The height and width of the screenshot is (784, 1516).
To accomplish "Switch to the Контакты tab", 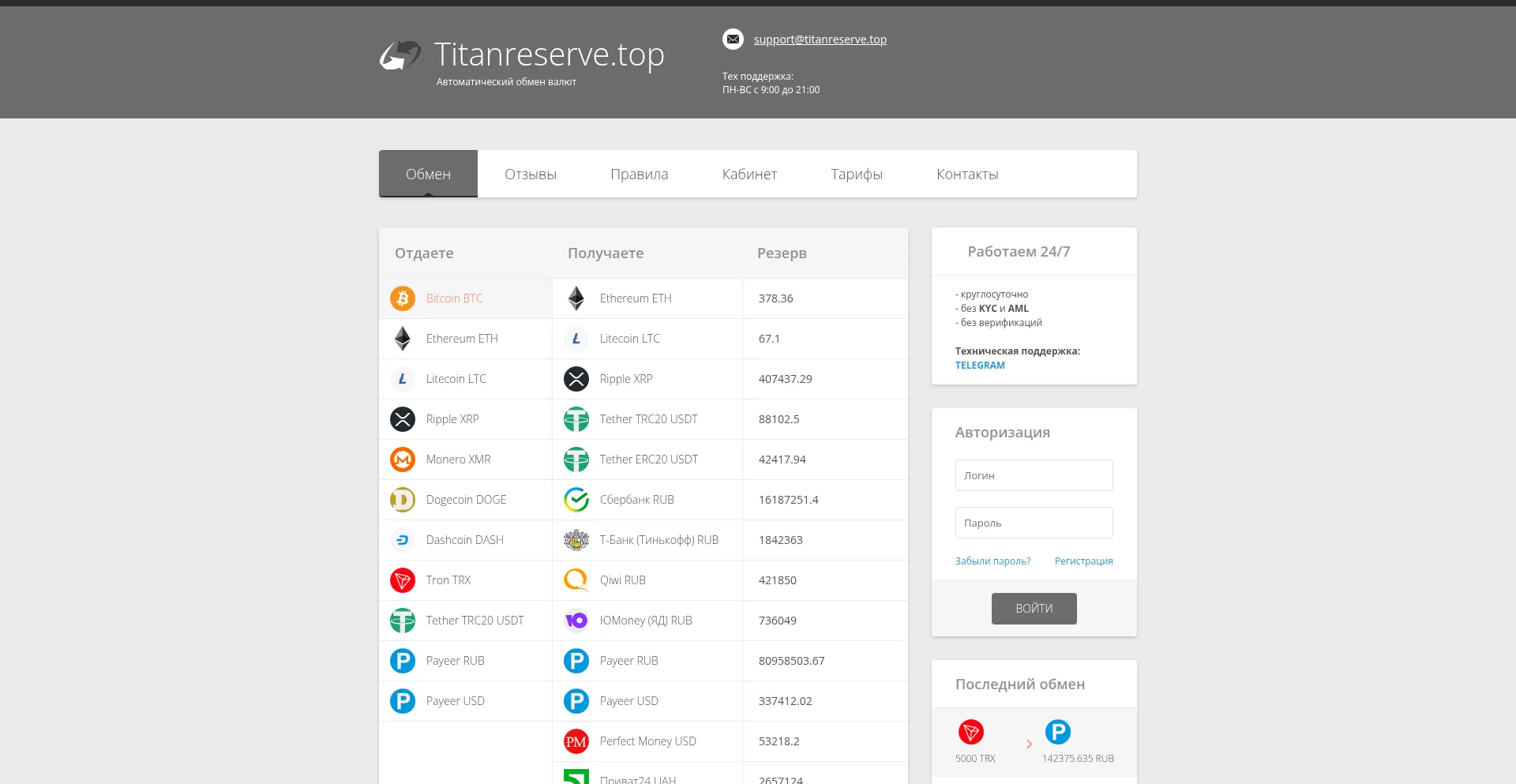I will (x=967, y=174).
